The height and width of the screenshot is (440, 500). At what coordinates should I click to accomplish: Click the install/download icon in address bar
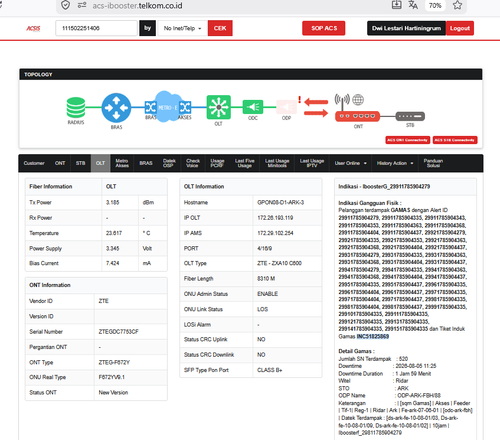(396, 5)
